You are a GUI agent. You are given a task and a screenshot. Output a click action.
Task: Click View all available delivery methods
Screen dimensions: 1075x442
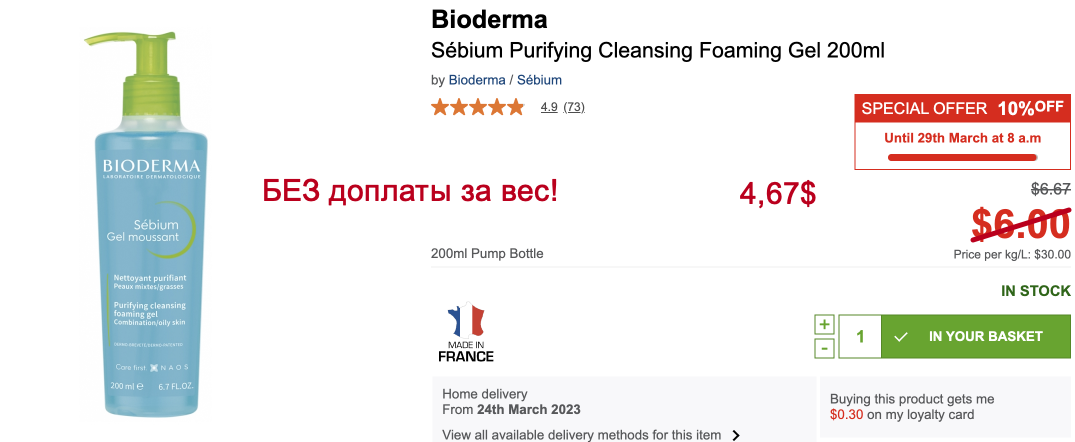click(581, 435)
